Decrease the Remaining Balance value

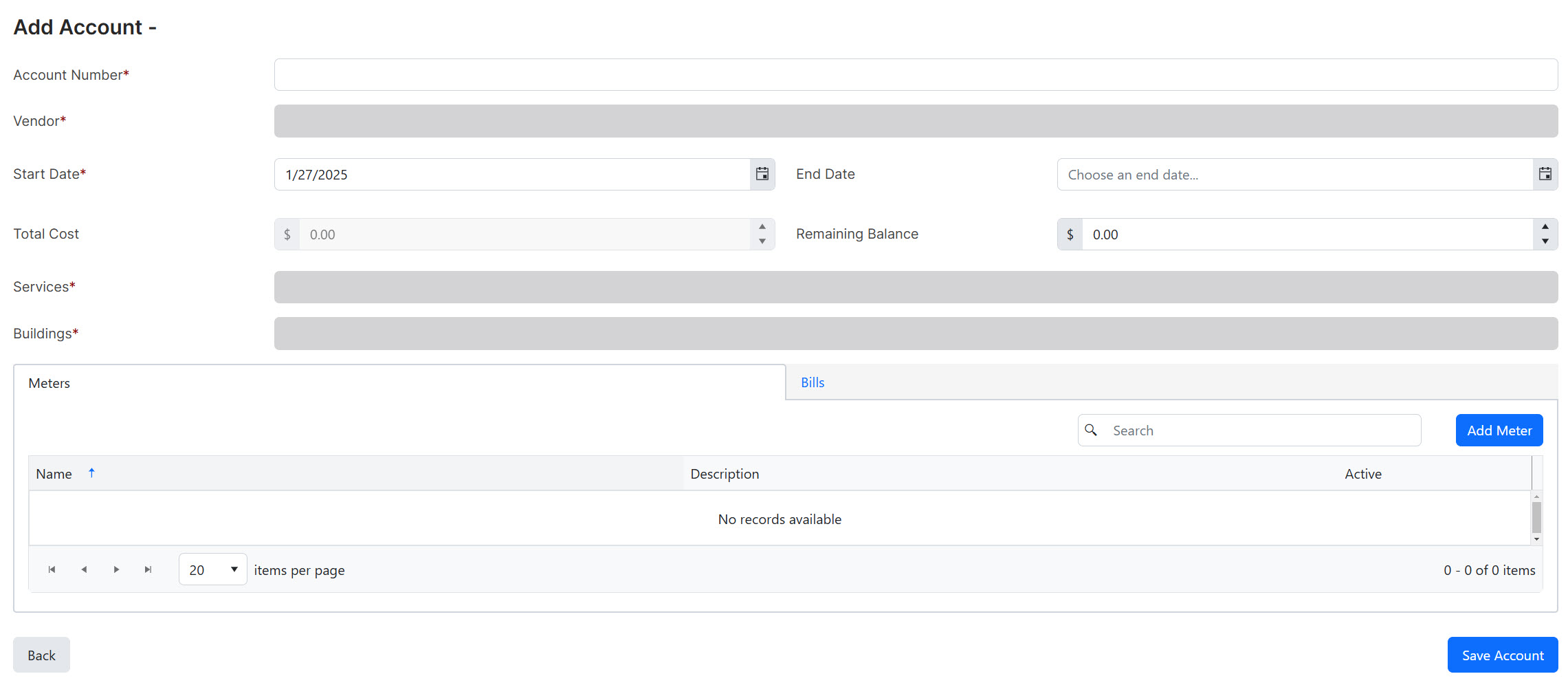pyautogui.click(x=1545, y=241)
